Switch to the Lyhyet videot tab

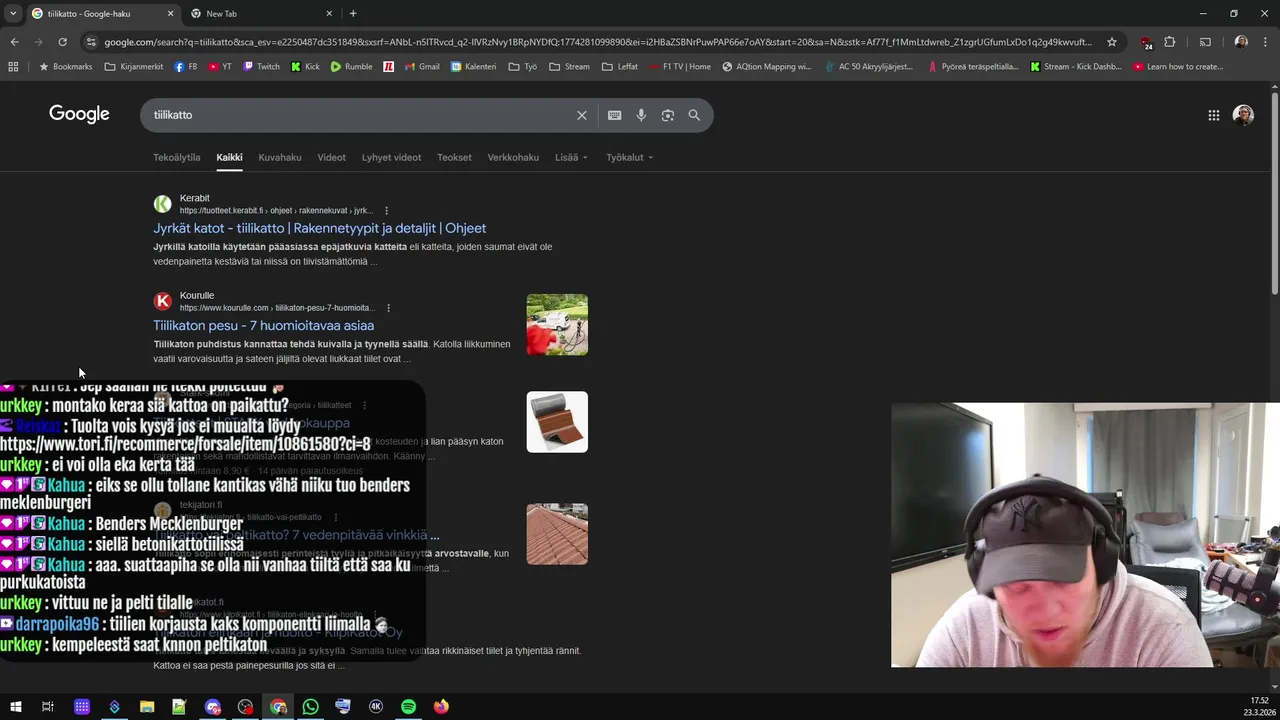click(x=391, y=157)
